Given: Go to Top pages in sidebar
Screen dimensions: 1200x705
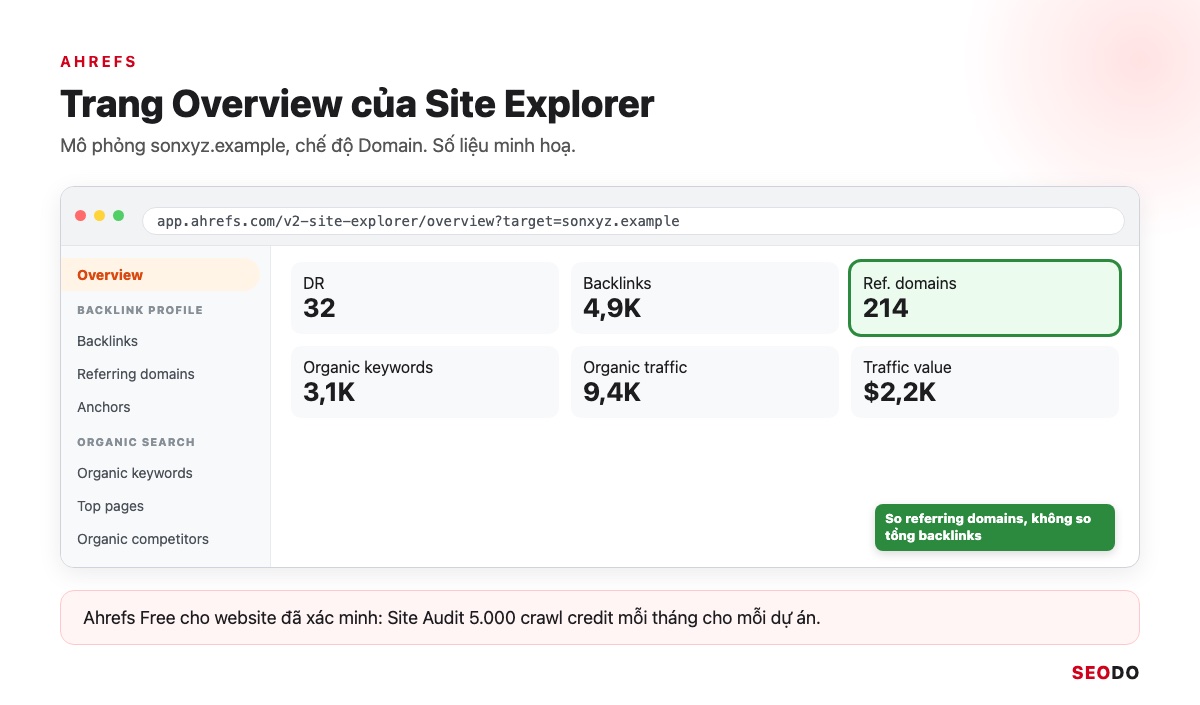Looking at the screenshot, I should point(110,506).
